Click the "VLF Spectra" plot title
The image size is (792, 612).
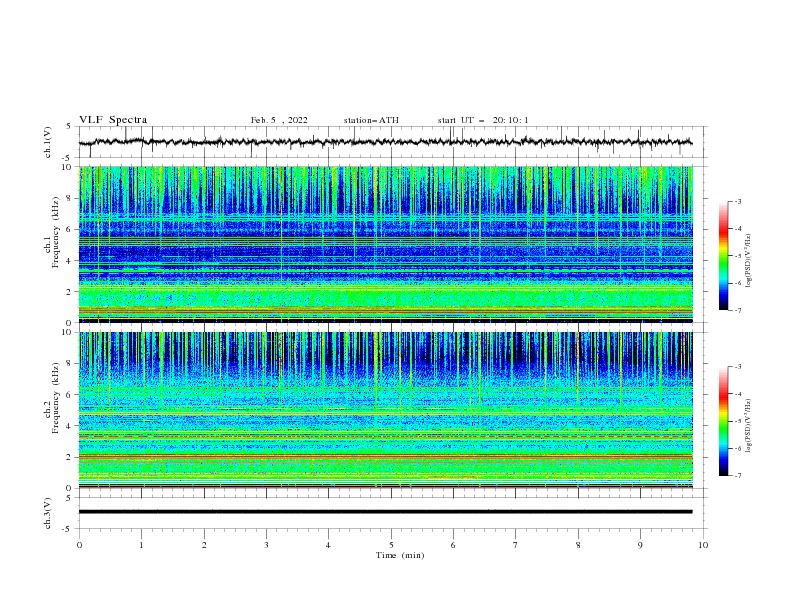click(x=113, y=120)
